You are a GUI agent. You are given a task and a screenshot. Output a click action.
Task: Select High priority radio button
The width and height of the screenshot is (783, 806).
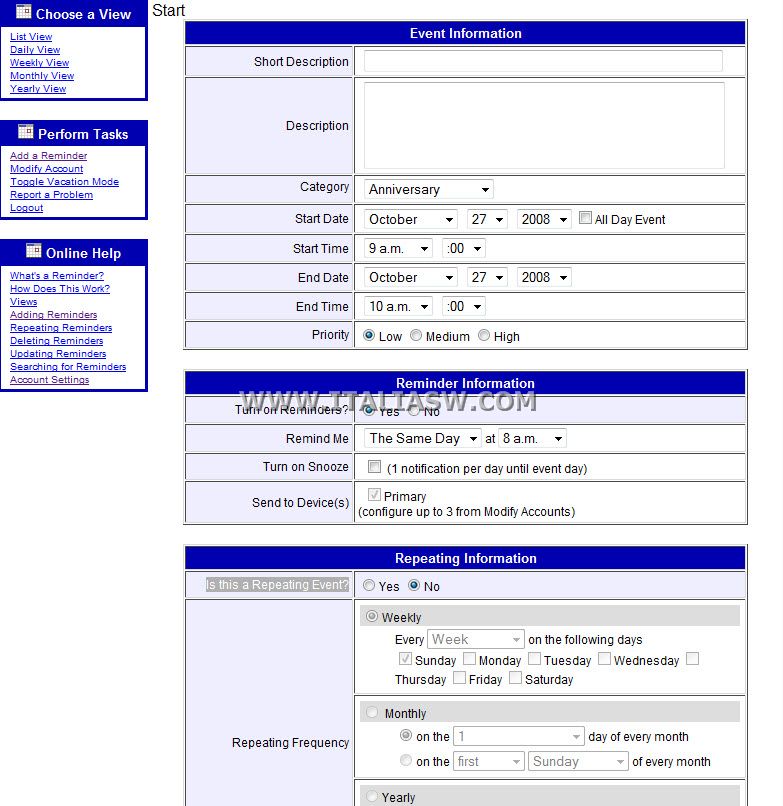click(484, 336)
